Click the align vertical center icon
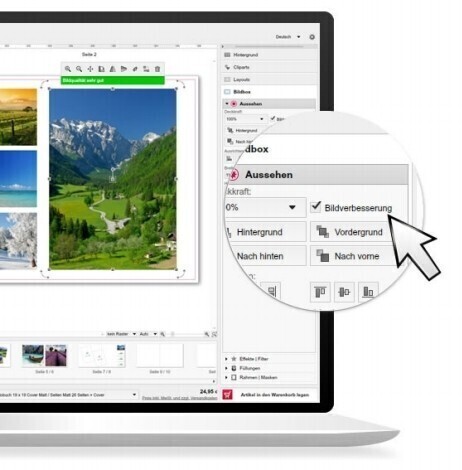 (344, 292)
